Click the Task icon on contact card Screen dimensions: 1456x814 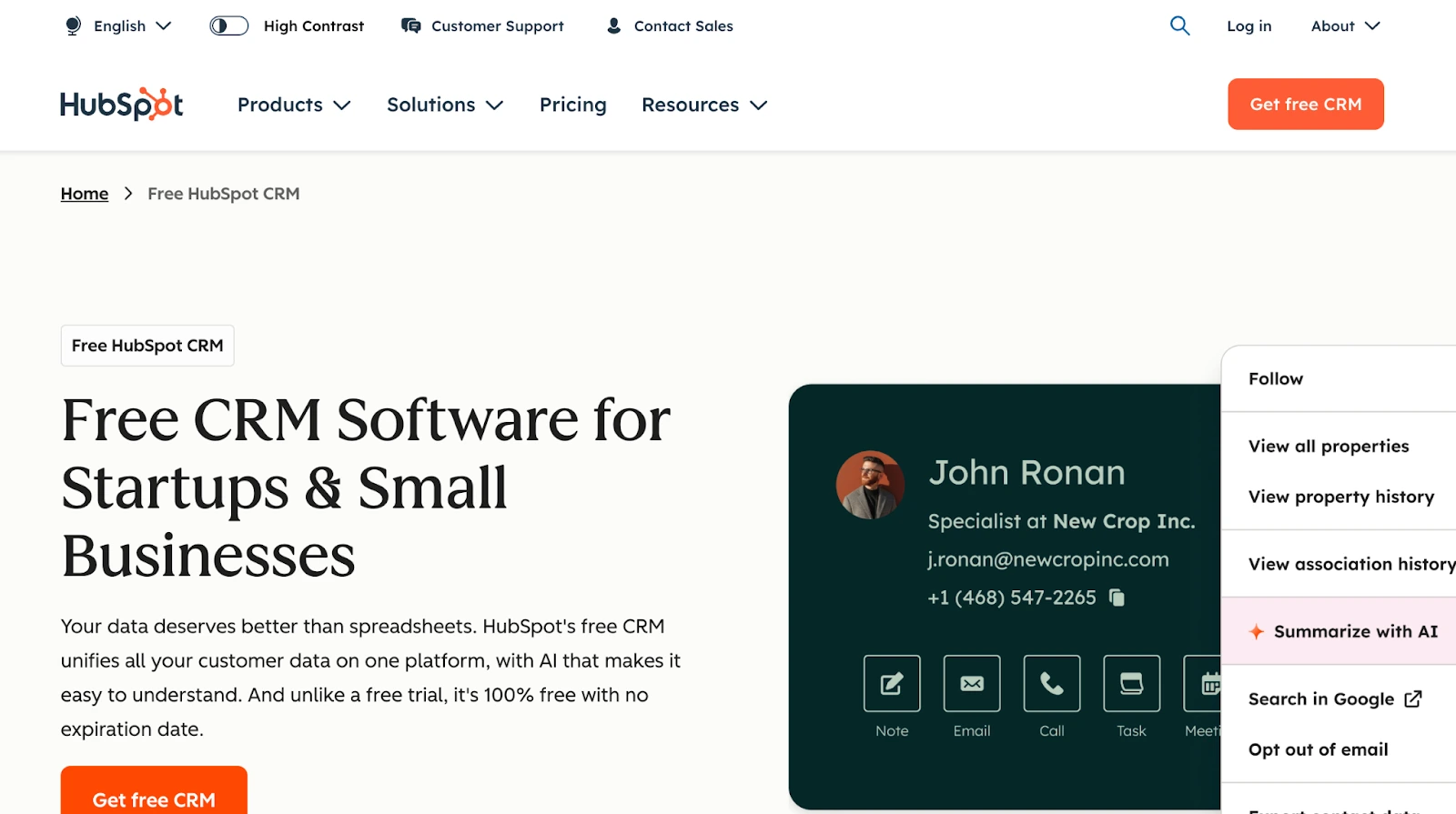point(1131,683)
